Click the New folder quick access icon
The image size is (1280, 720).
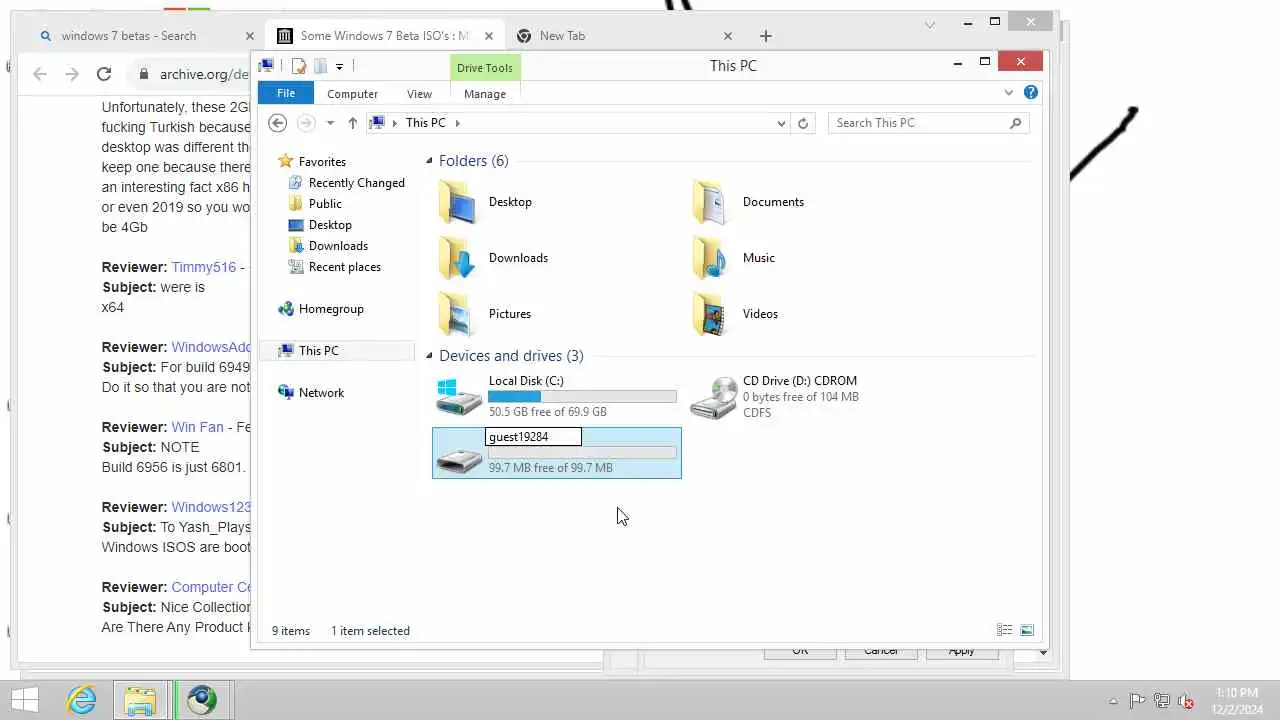(x=320, y=66)
